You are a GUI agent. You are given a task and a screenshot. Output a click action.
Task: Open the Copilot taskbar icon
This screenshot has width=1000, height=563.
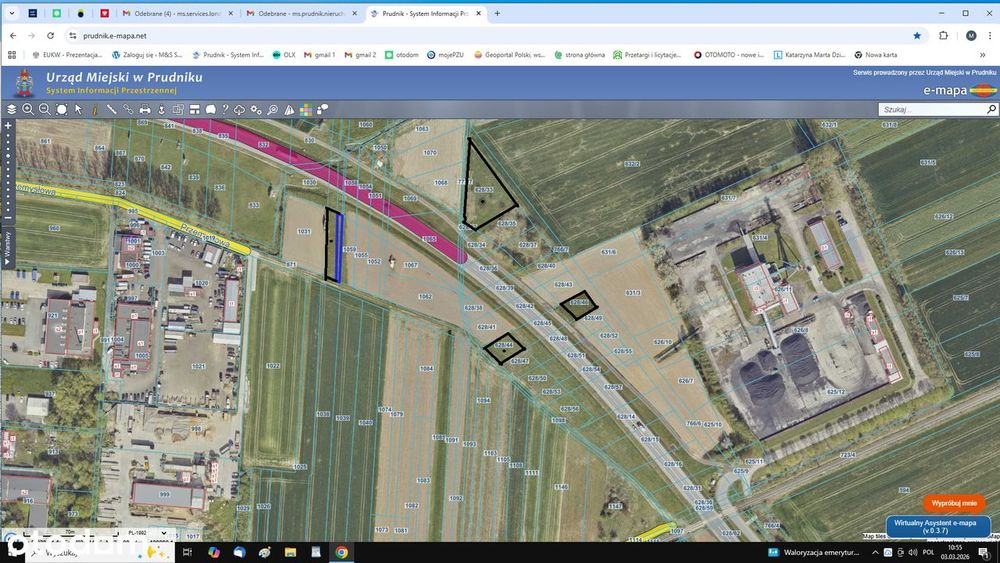214,552
